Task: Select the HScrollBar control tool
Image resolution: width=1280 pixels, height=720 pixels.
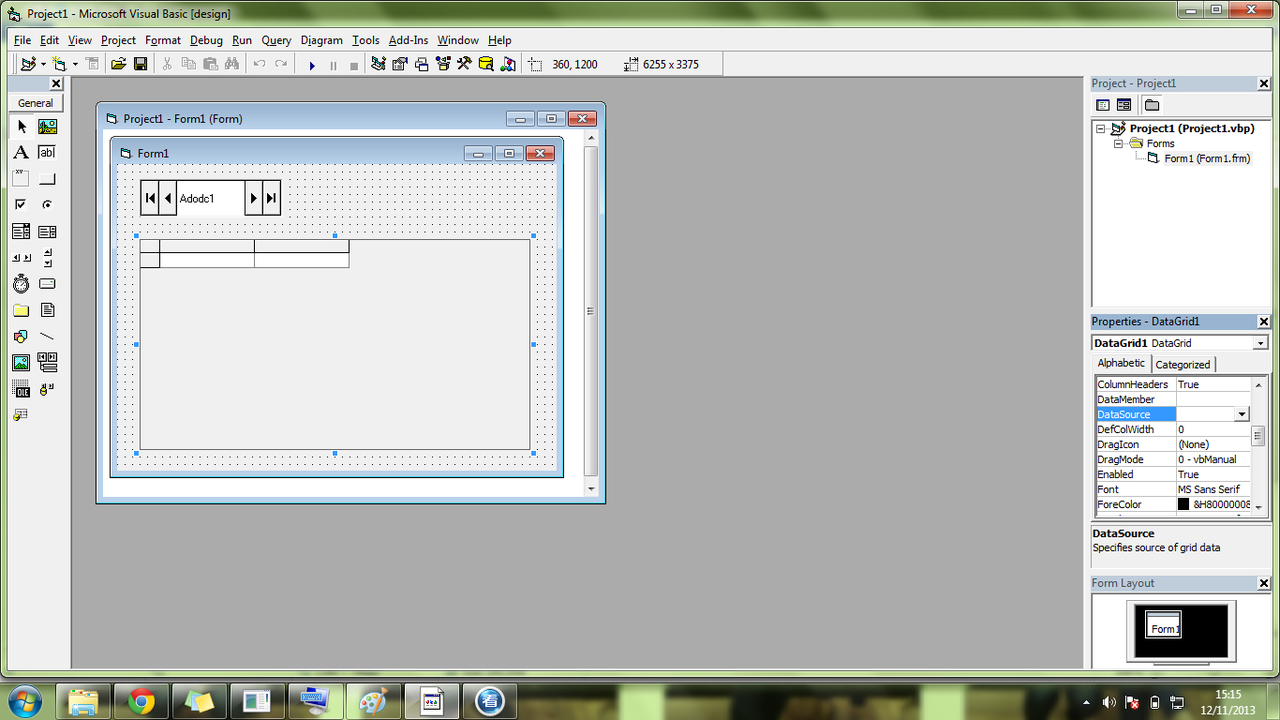Action: tap(21, 258)
